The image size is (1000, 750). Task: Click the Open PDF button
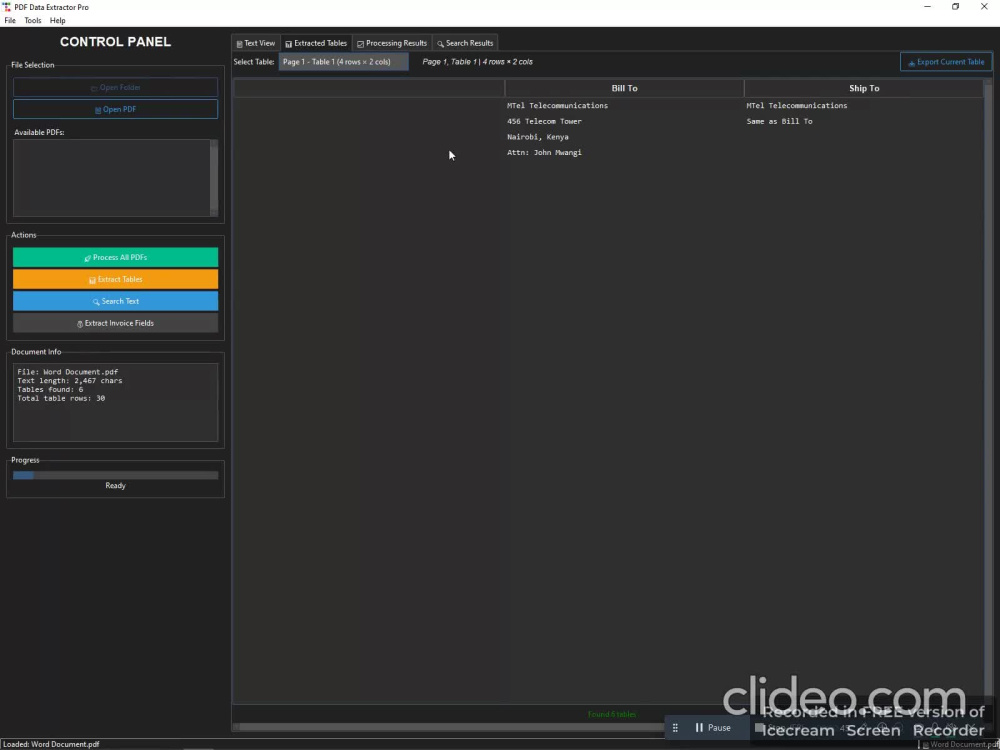point(115,109)
